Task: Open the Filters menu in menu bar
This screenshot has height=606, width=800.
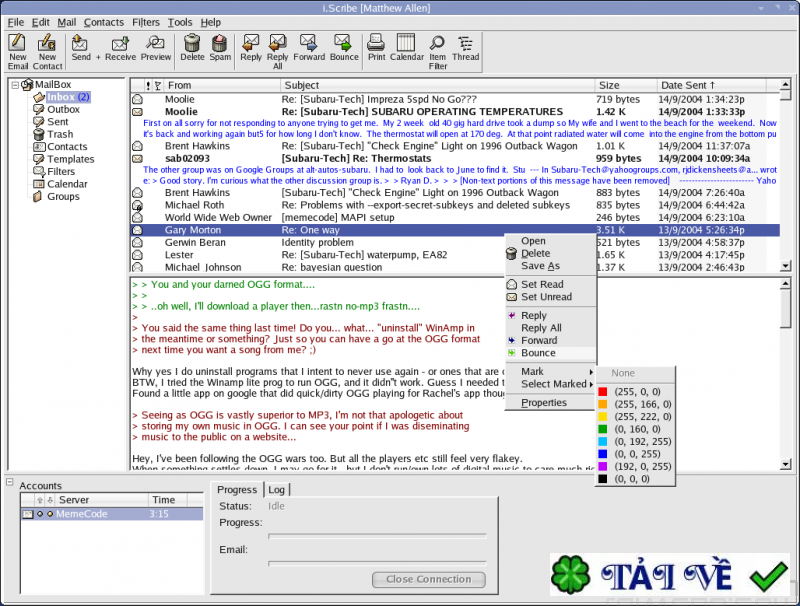Action: (x=145, y=22)
